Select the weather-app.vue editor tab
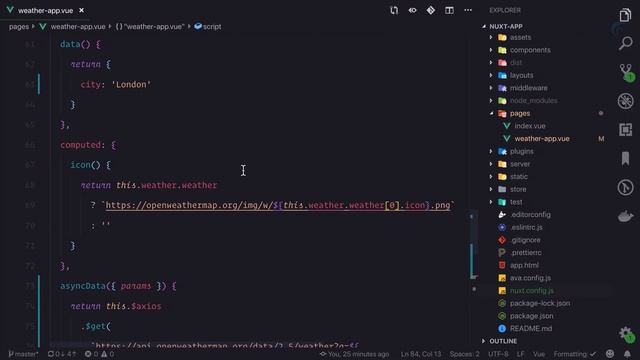 46,10
